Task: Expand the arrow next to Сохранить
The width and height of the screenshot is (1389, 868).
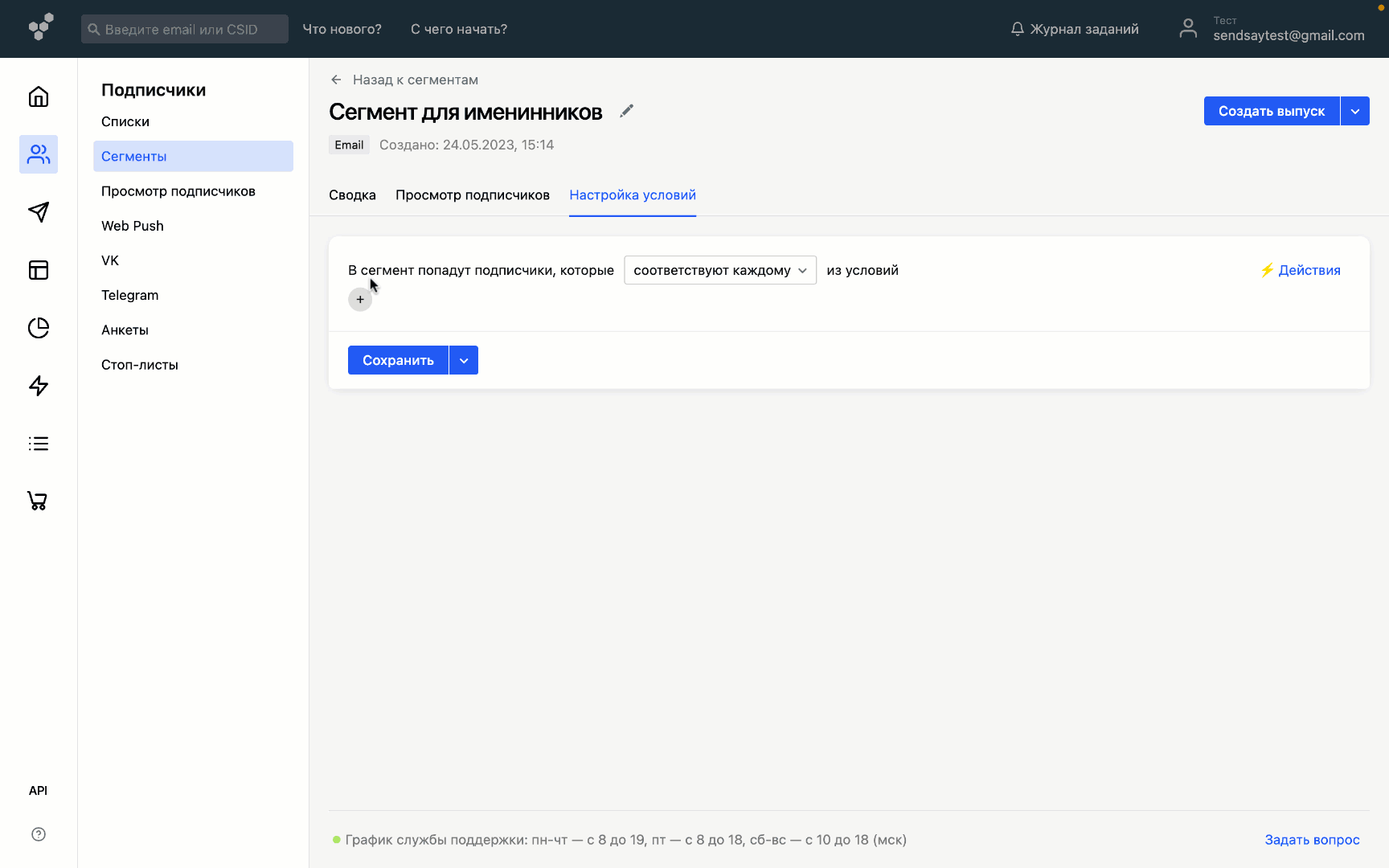Action: coord(464,360)
